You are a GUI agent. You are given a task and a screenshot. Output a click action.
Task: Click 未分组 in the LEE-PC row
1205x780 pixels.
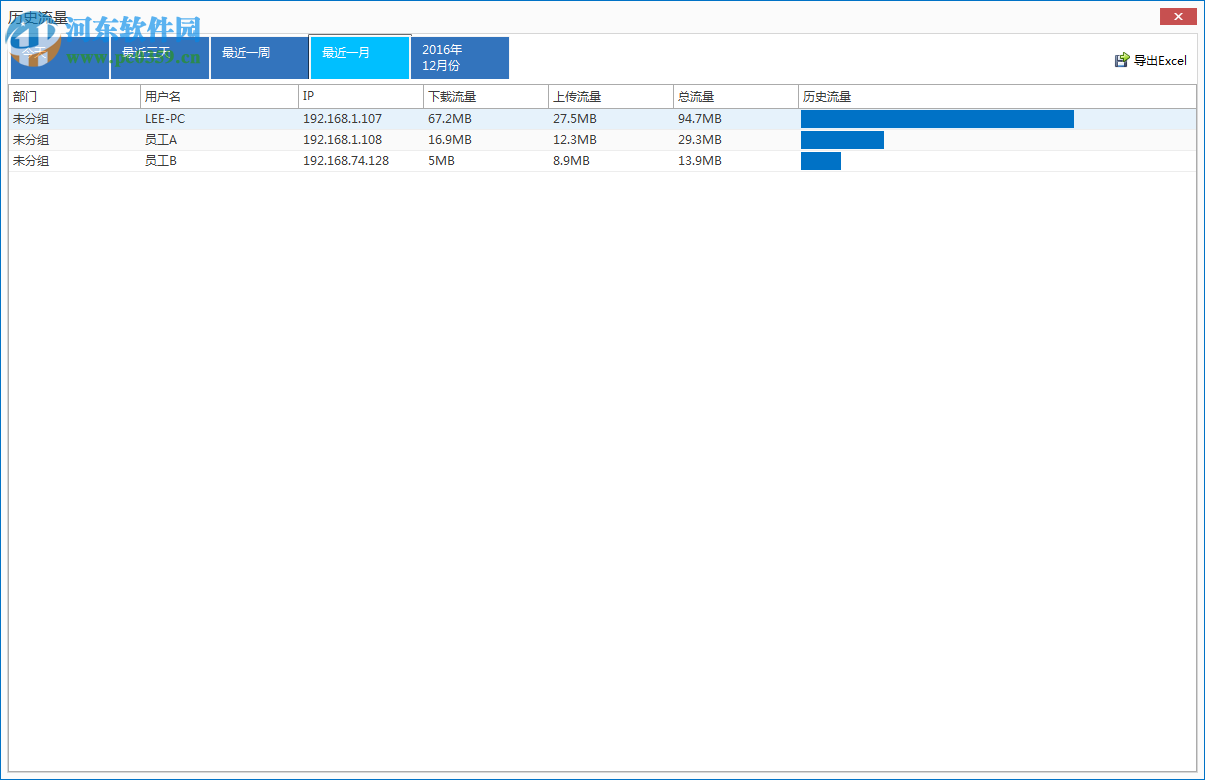click(31, 119)
